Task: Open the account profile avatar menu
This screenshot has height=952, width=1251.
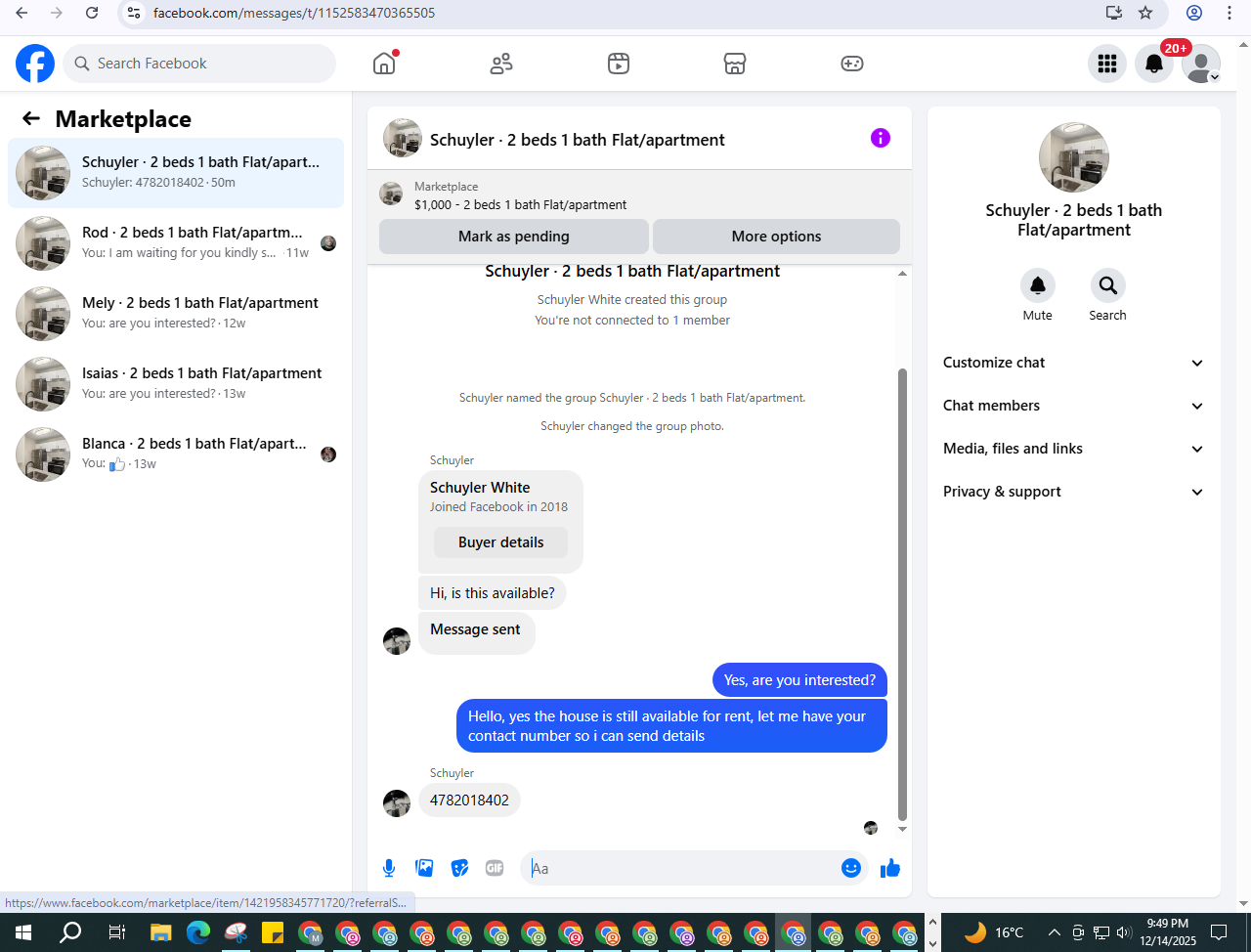Action: click(1201, 64)
